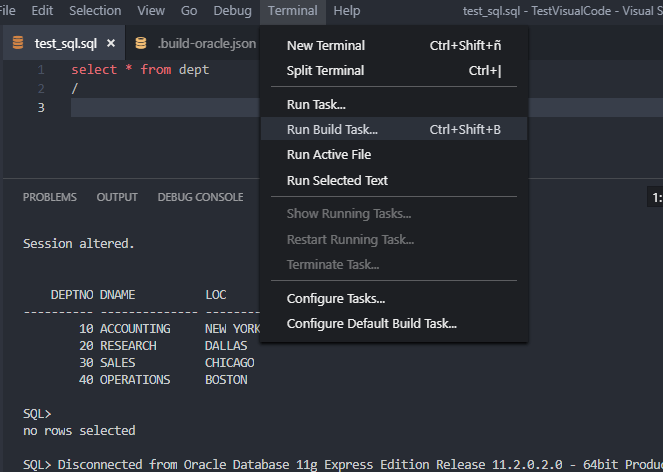The width and height of the screenshot is (663, 472).
Task: Click the Run Task... menu entry
Action: [x=316, y=104]
